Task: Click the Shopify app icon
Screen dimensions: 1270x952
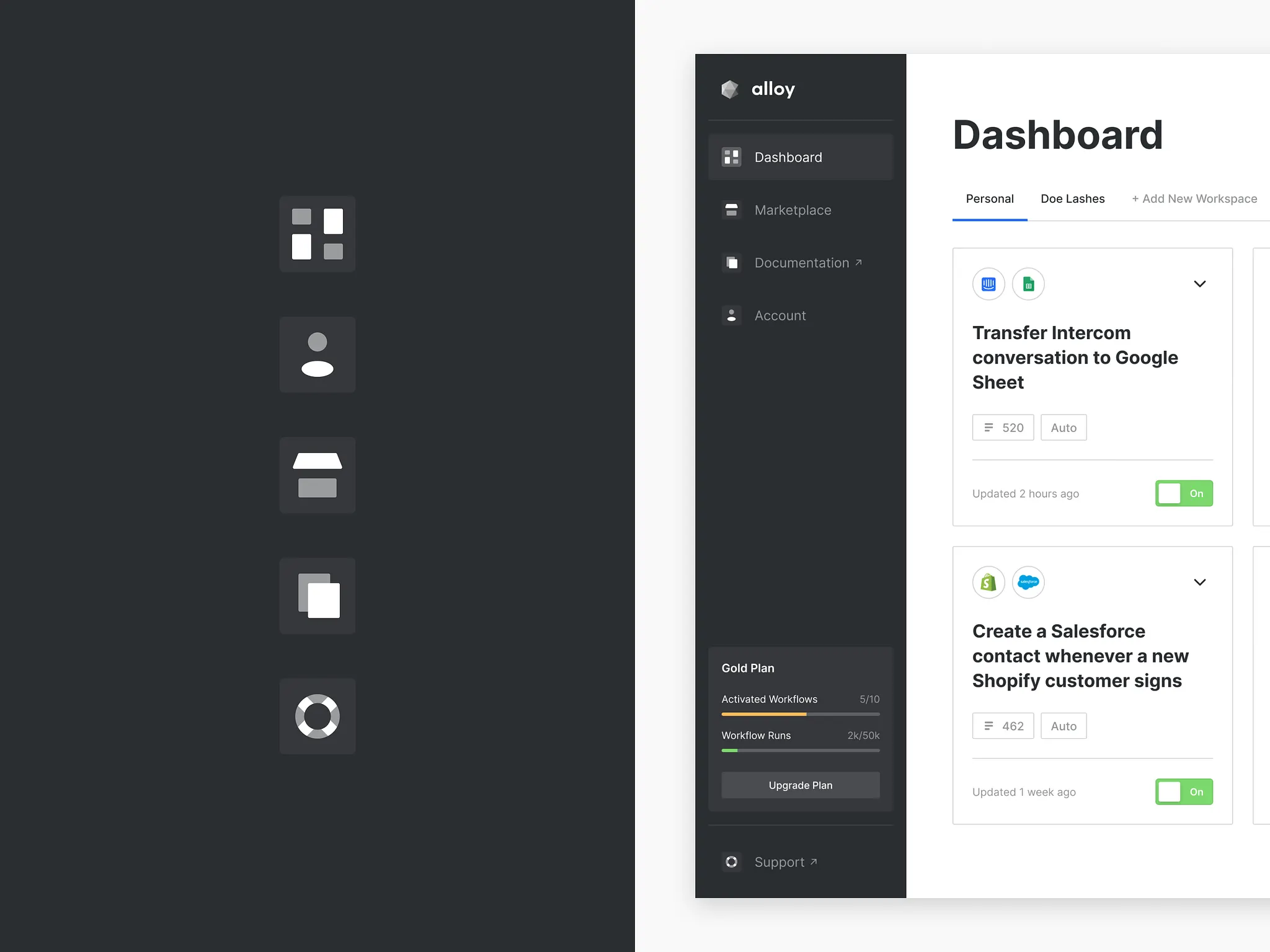Action: pyautogui.click(x=988, y=582)
